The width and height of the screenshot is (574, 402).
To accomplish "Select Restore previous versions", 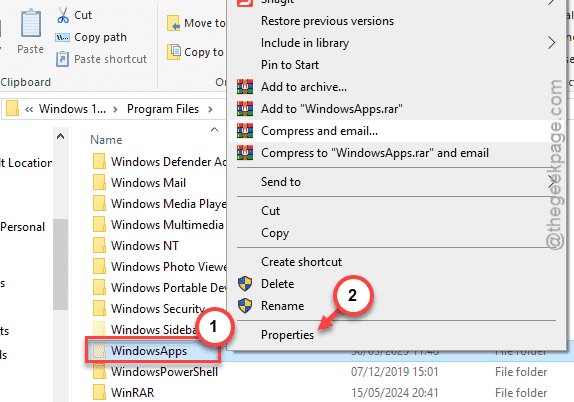I will 327,21.
